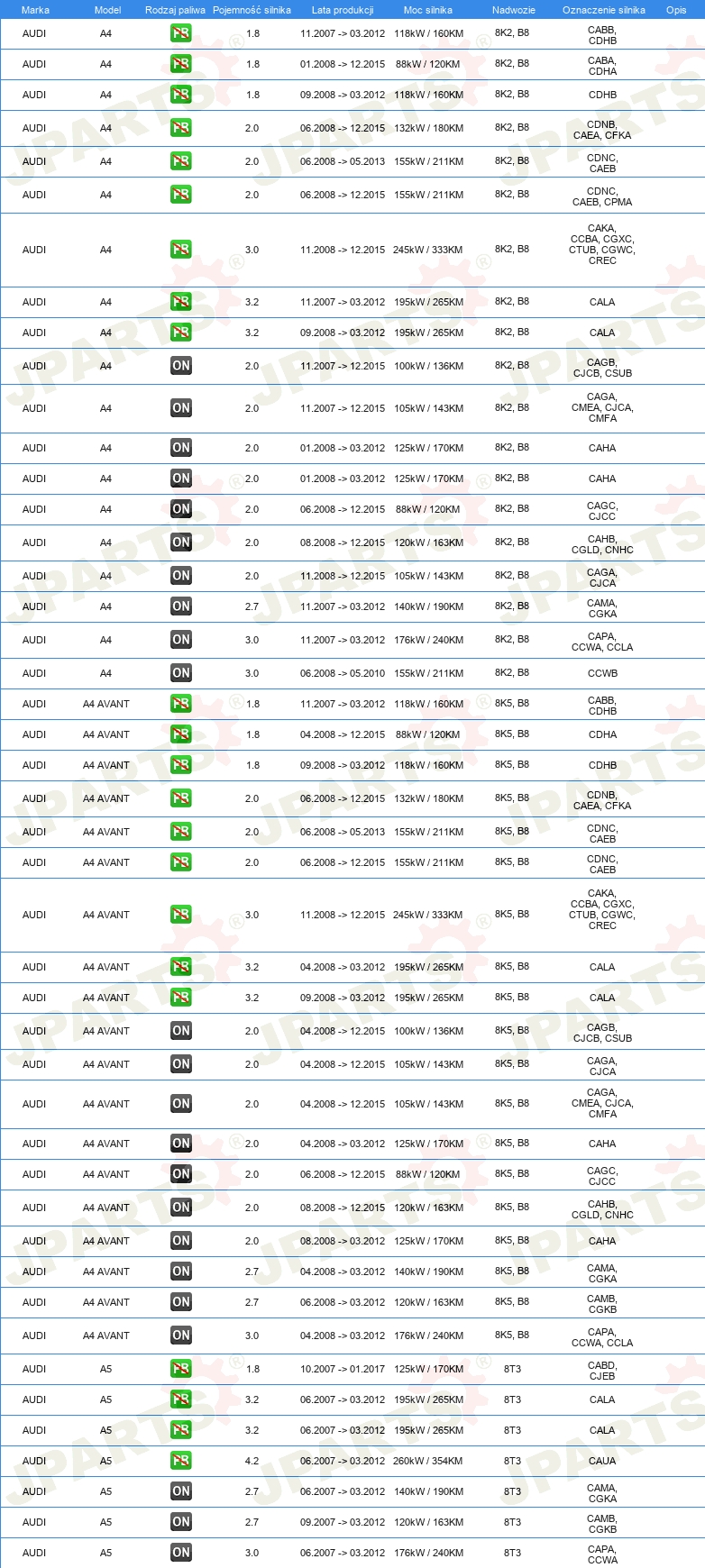Click petrol icon in A4 CDNC, CAEB, CPMA row
Screen dimensions: 705x1568
tap(181, 195)
